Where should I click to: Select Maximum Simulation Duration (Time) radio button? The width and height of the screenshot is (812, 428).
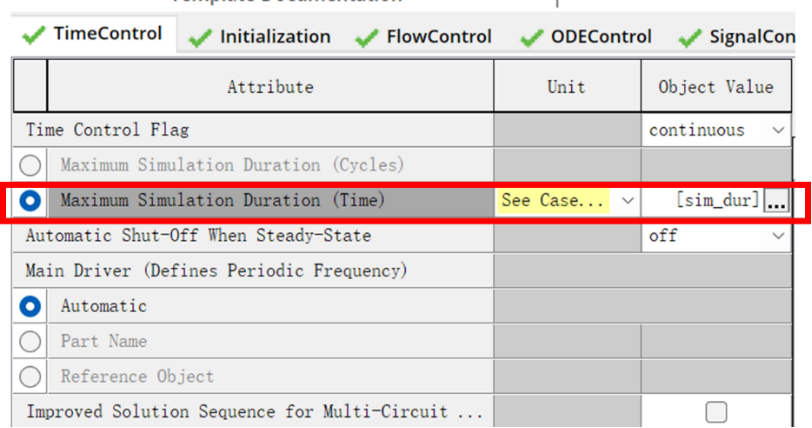[31, 201]
